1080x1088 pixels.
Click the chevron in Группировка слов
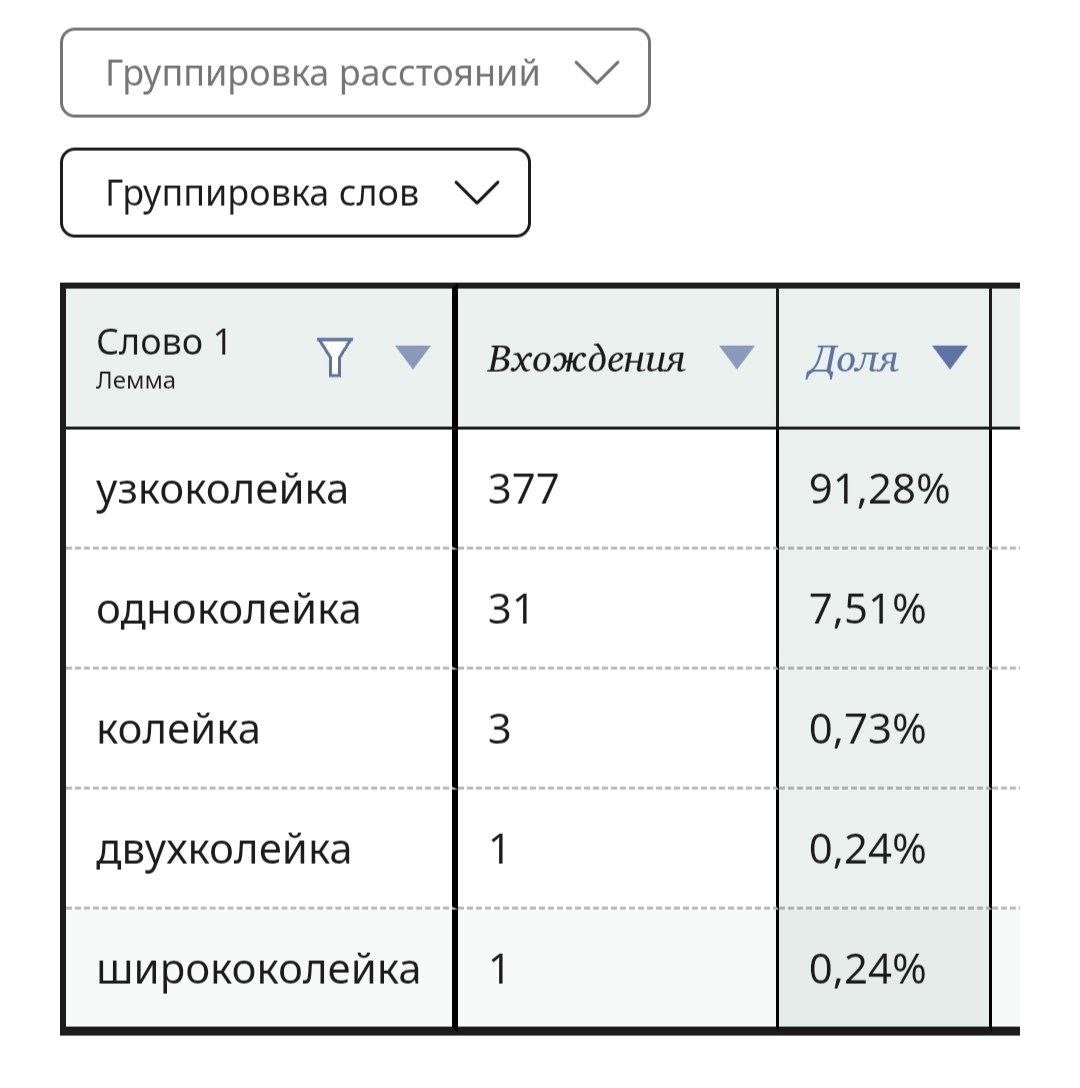[476, 193]
